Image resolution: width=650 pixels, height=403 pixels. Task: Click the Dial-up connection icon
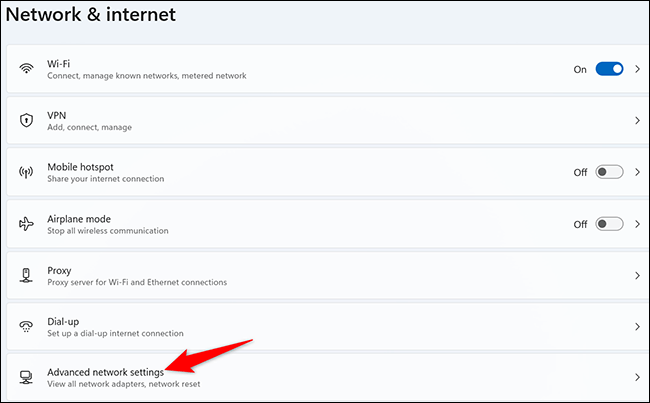(26, 327)
